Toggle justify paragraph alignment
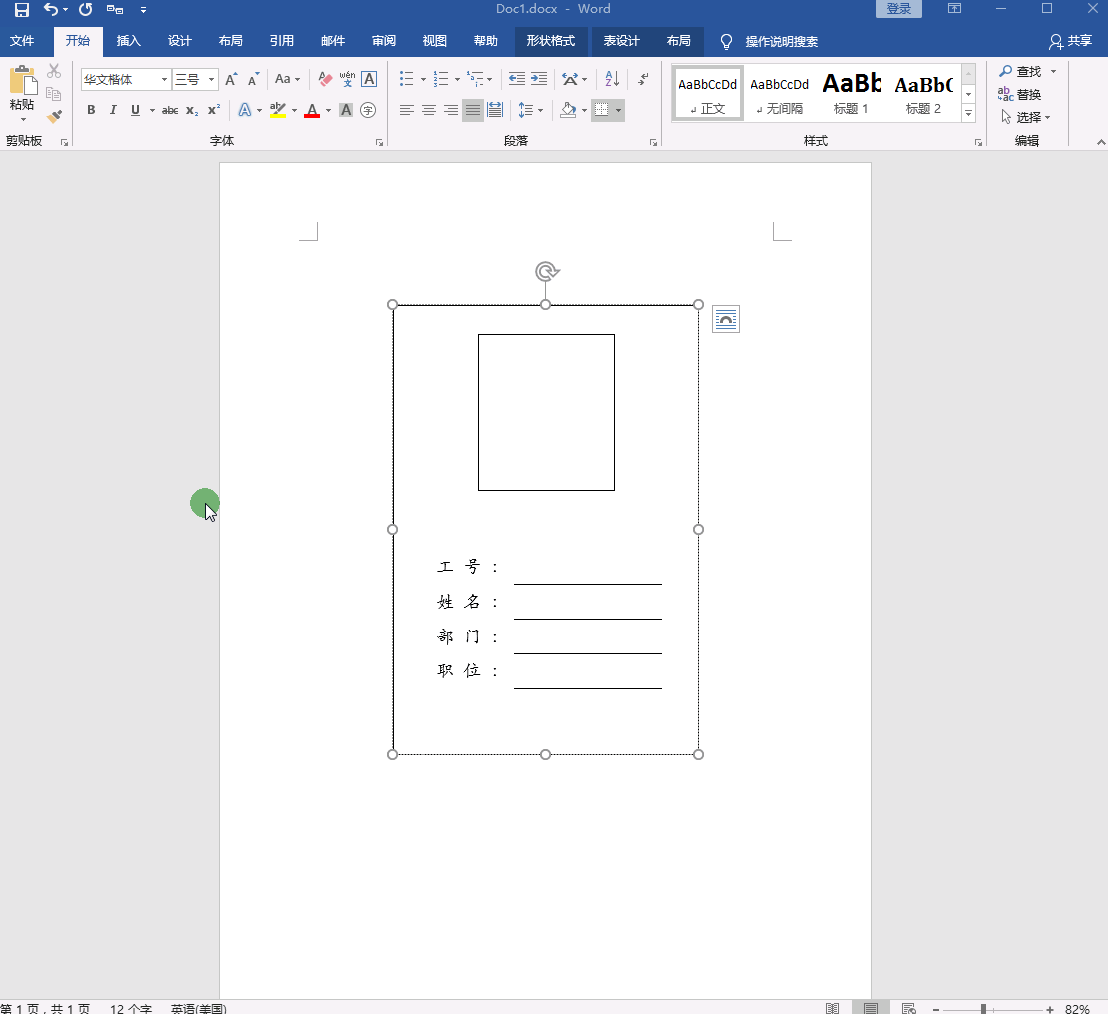 coord(473,110)
